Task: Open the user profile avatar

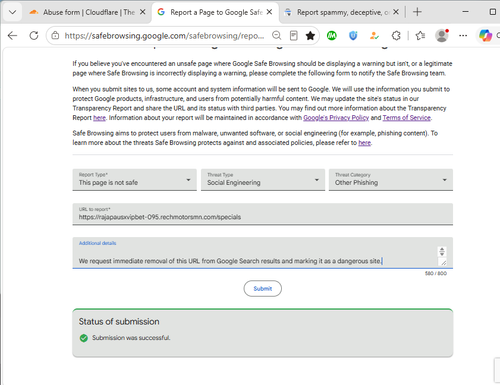Action: tap(442, 36)
